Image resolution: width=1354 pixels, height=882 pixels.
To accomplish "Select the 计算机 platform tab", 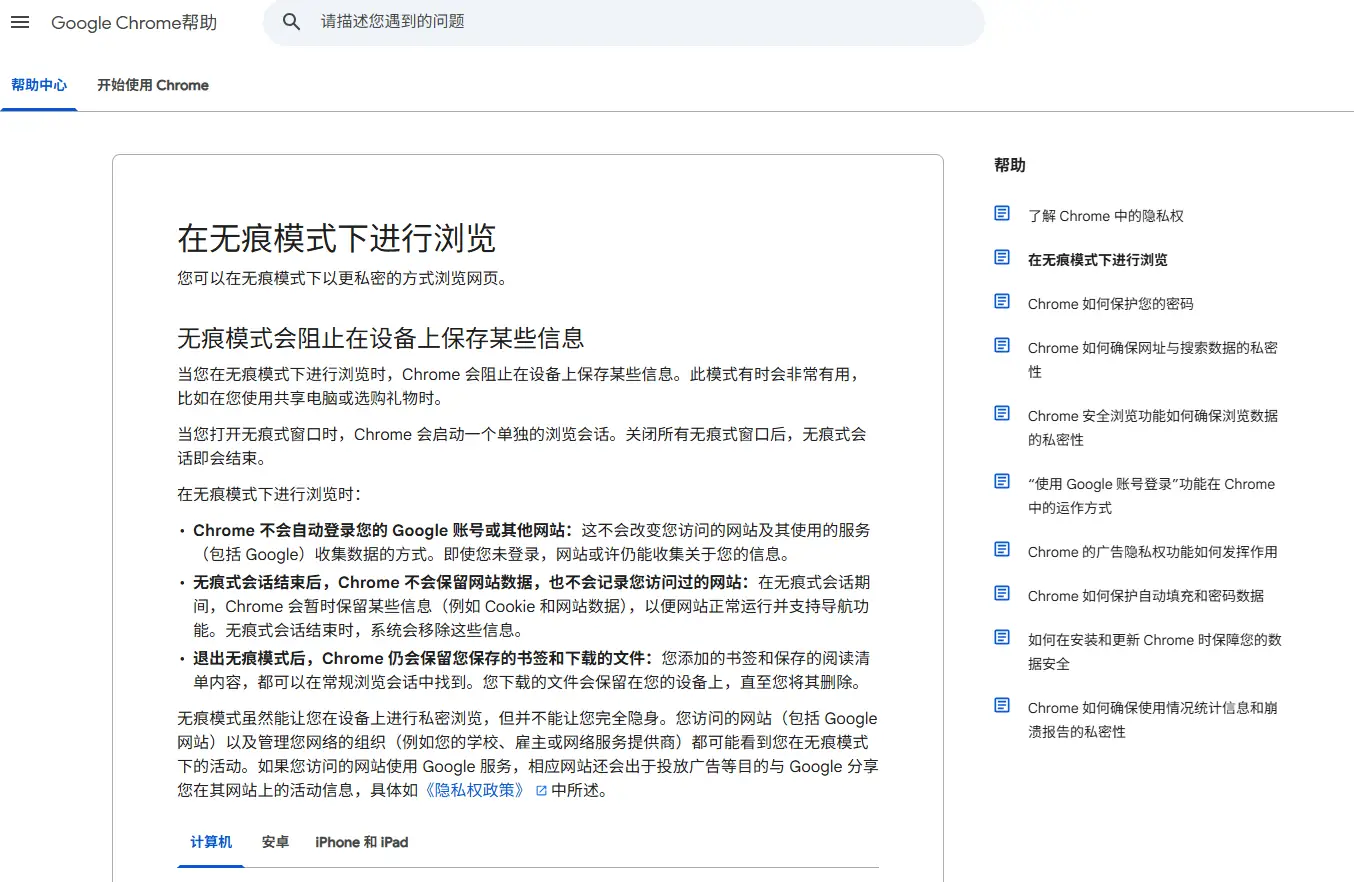I will [211, 842].
